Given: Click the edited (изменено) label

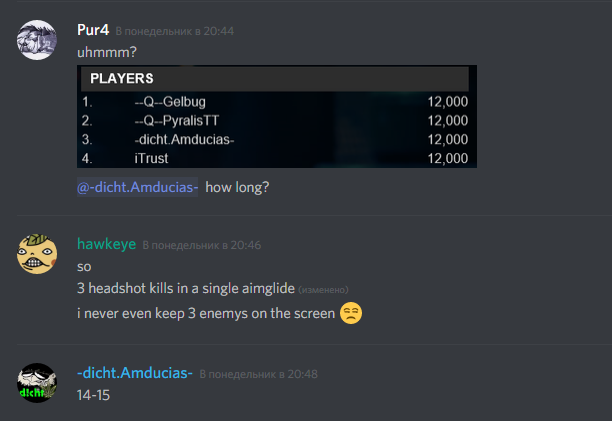Looking at the screenshot, I should coord(323,290).
